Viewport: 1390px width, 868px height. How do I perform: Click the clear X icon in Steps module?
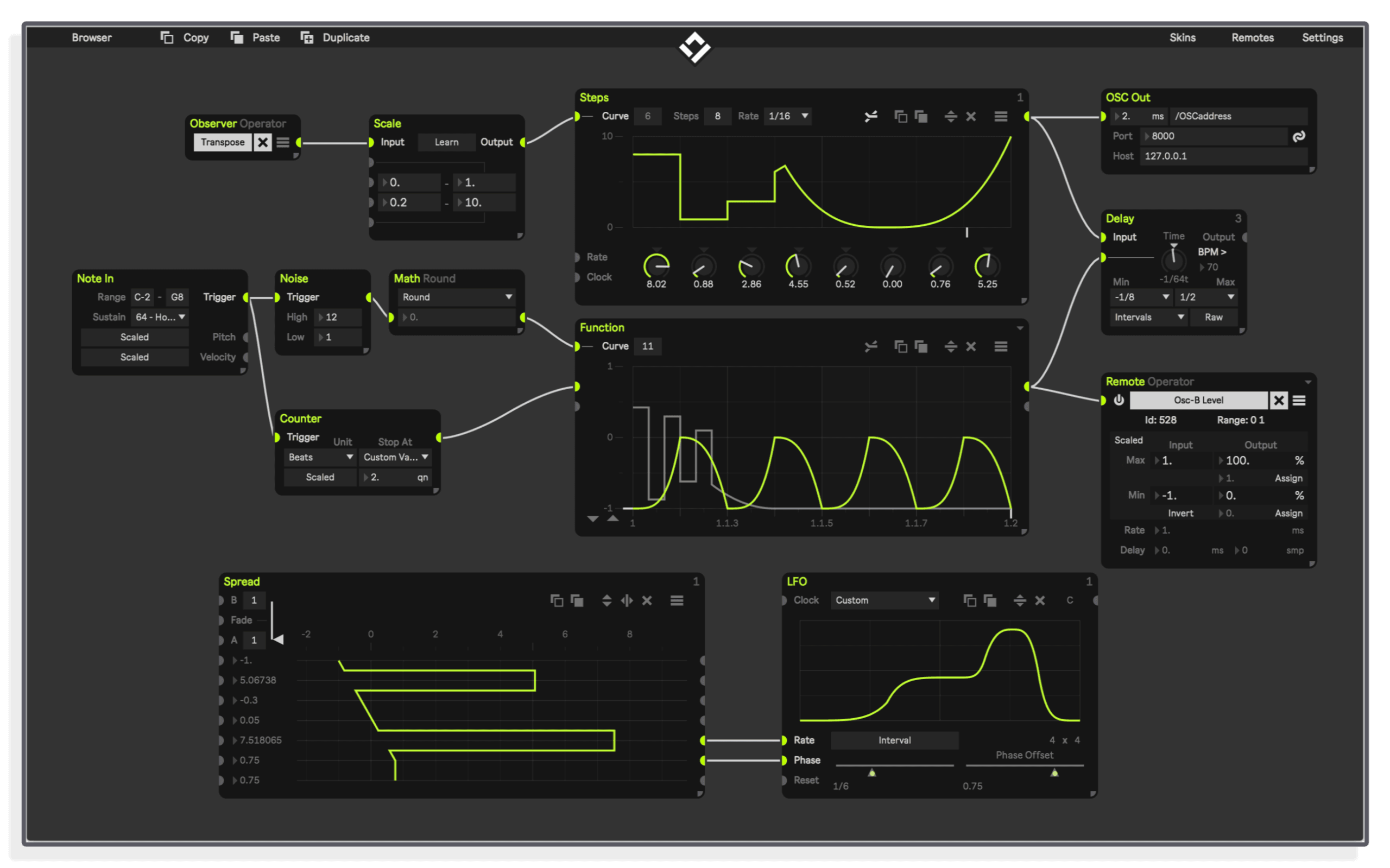[x=971, y=117]
